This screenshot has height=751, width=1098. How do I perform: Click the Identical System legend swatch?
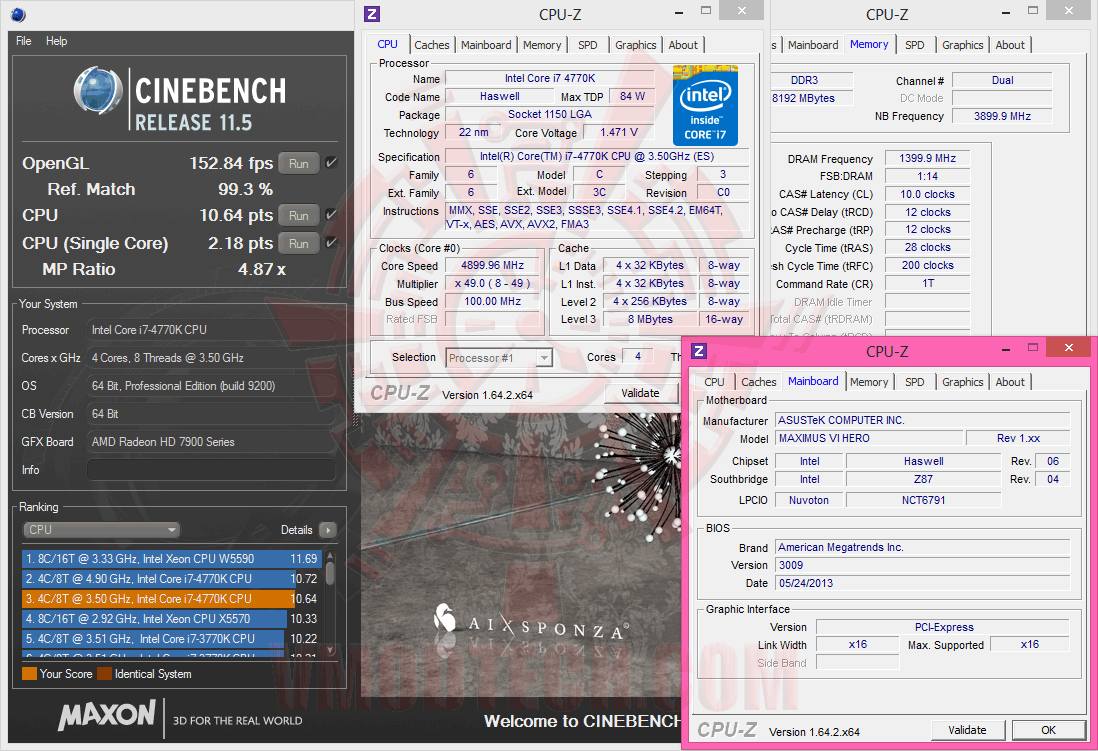104,674
